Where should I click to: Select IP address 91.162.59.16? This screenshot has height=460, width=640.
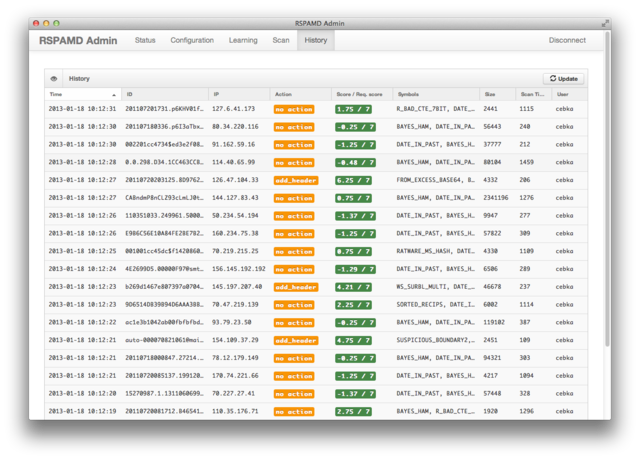click(x=233, y=144)
